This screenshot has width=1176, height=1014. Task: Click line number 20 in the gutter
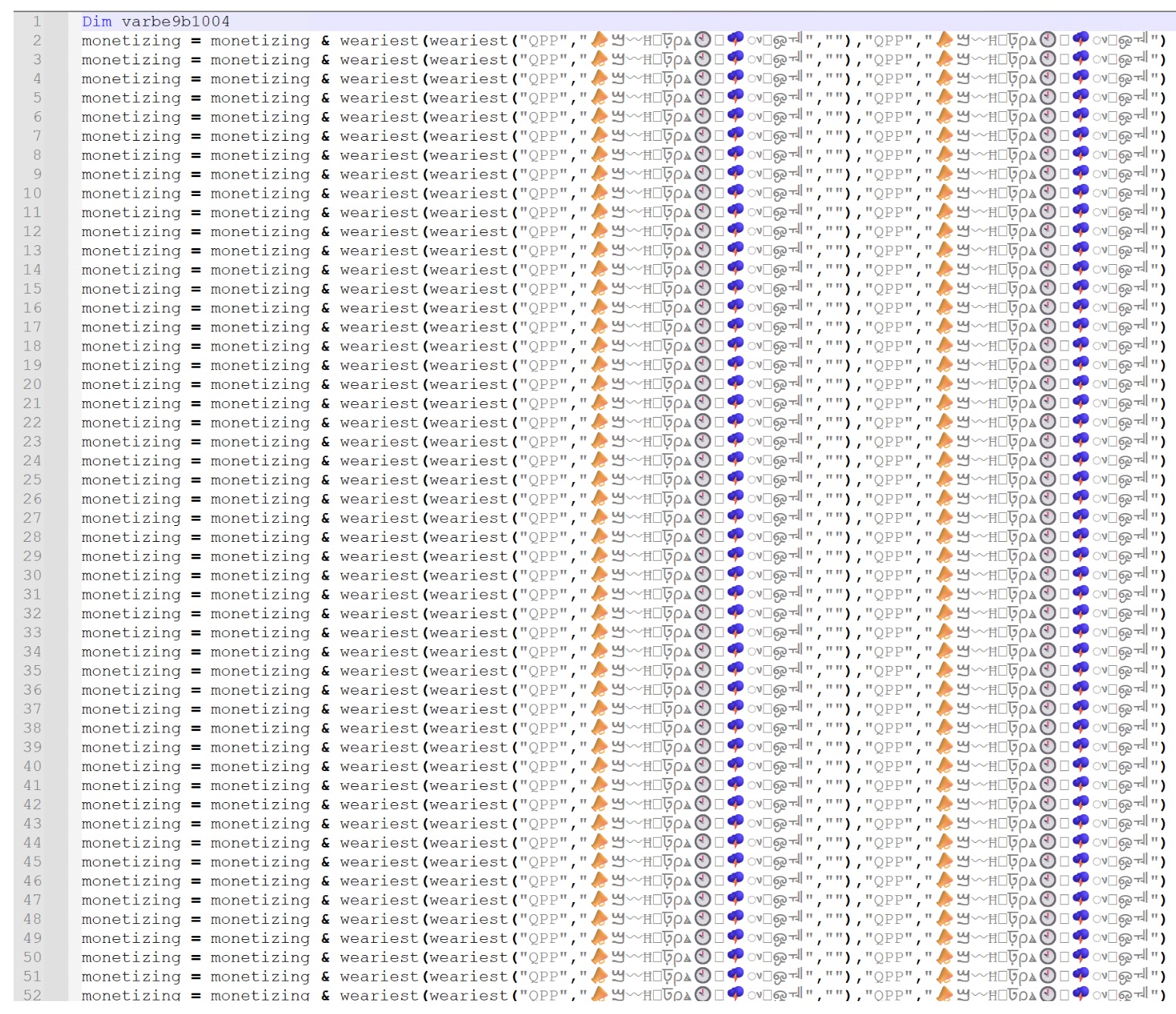coord(33,384)
